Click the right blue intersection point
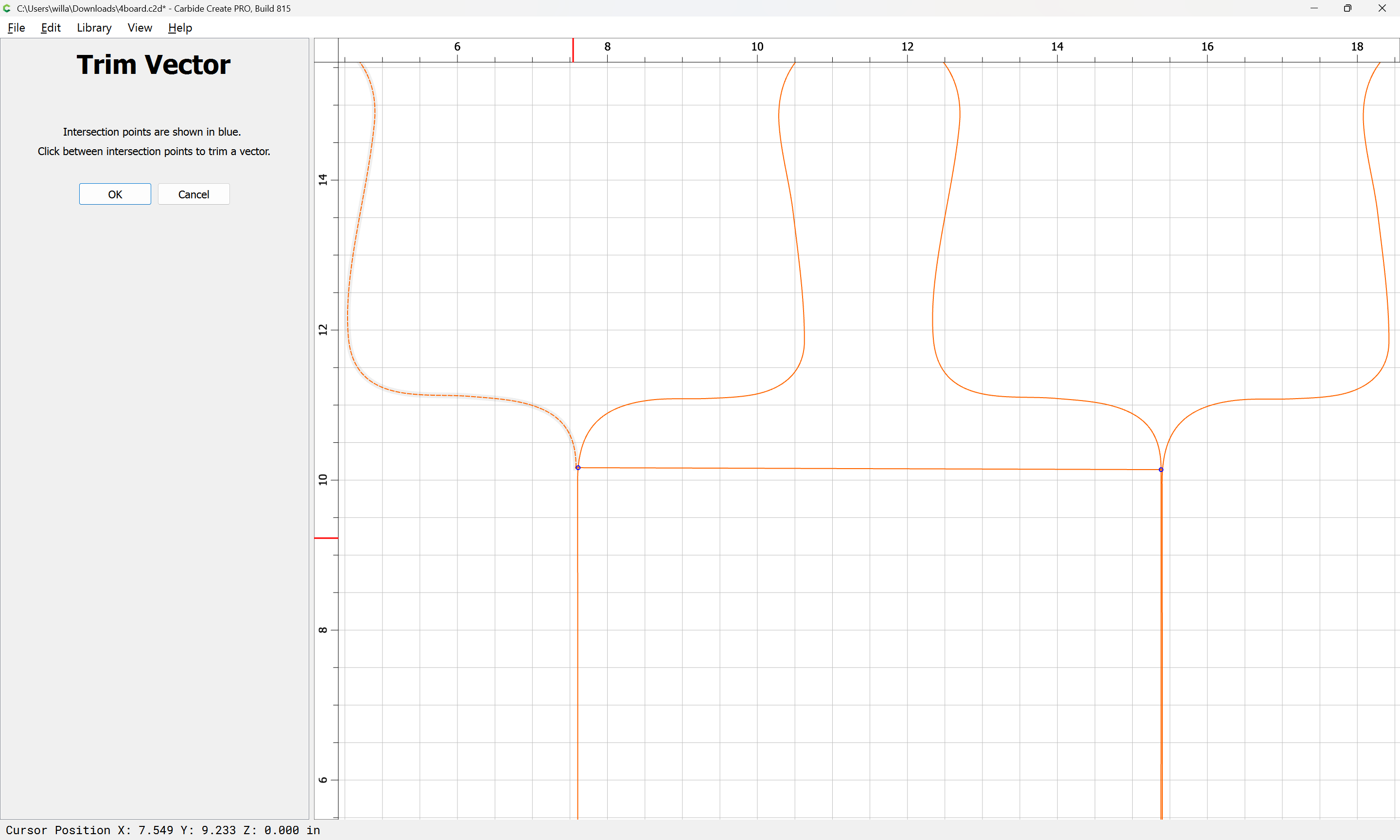The image size is (1400, 840). point(1161,469)
